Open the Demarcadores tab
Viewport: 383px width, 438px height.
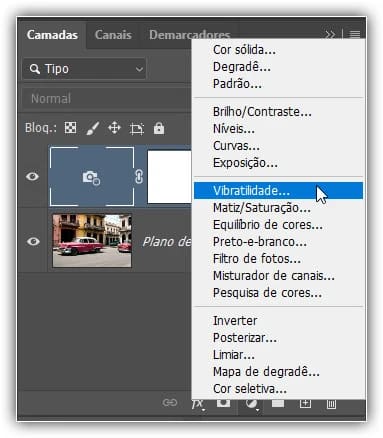(189, 35)
